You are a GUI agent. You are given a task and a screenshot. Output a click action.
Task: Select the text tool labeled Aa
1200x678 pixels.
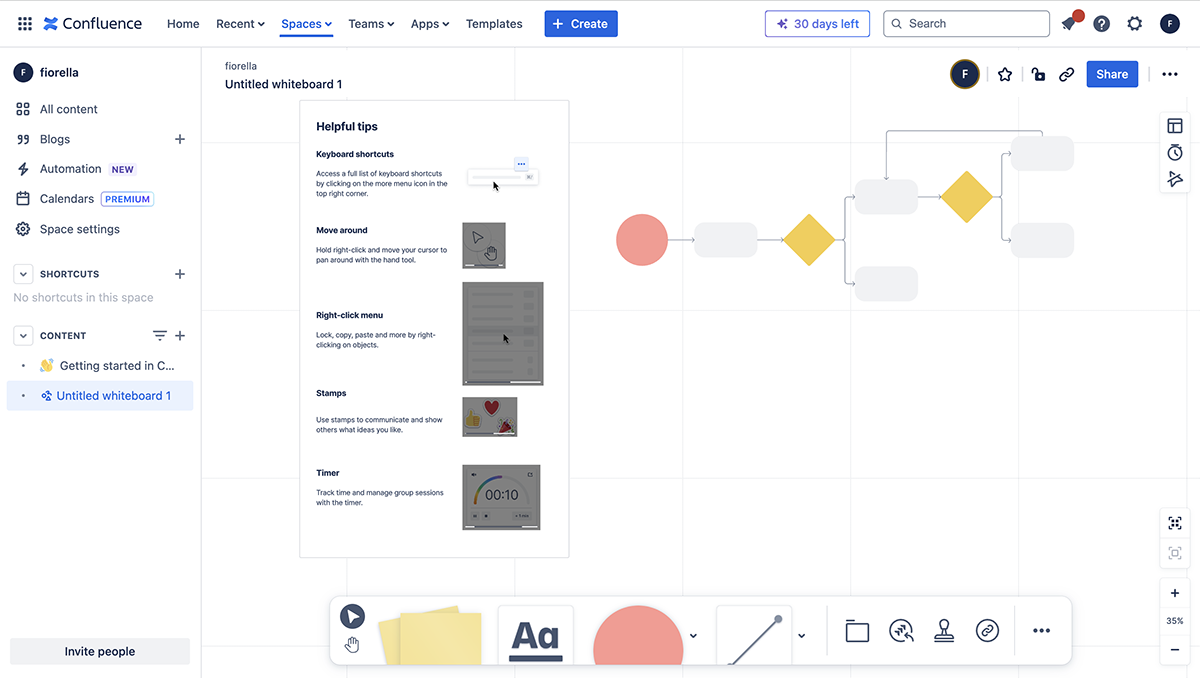coord(535,635)
